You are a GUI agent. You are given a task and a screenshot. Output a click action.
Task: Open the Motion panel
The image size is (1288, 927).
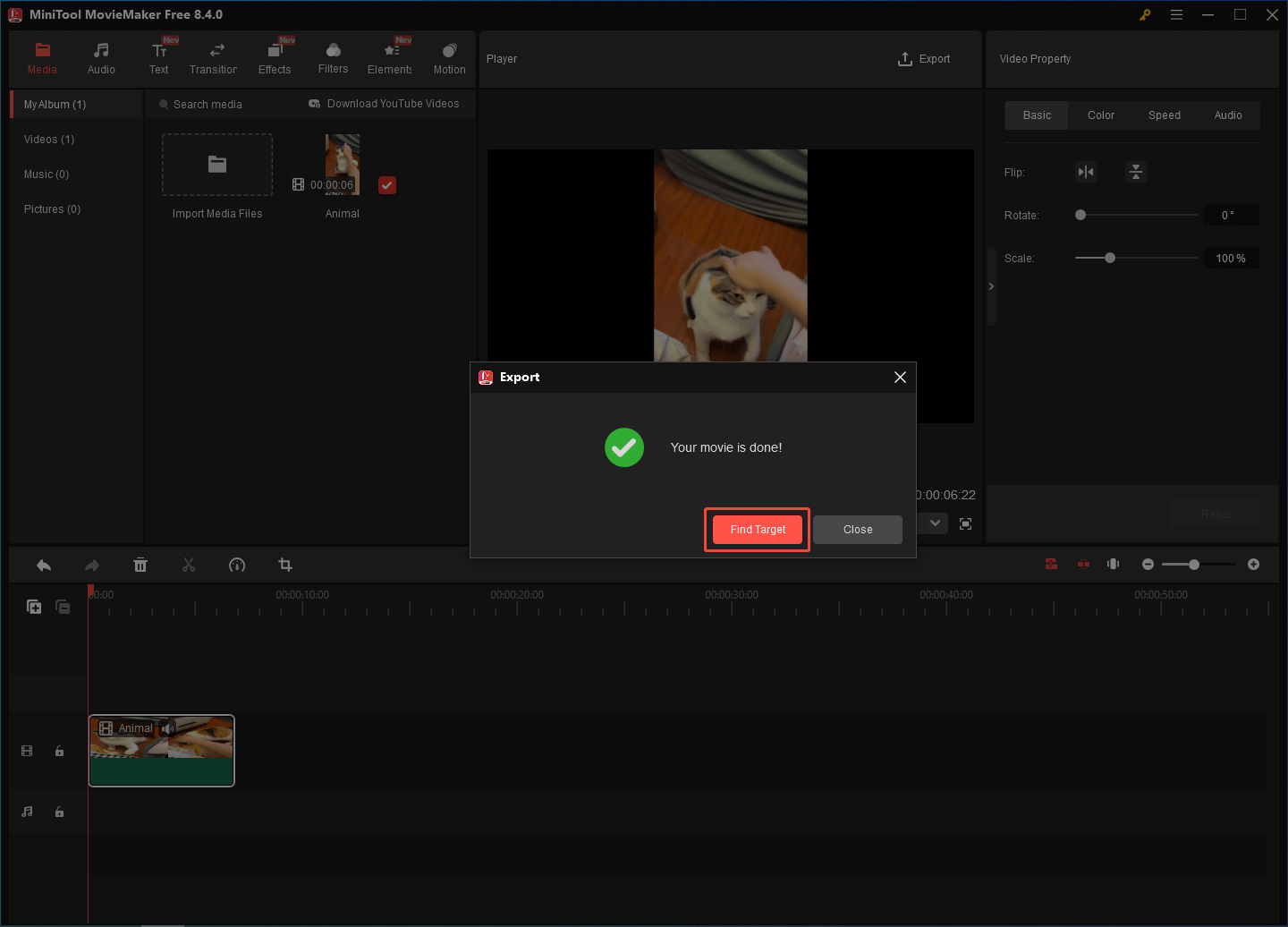(x=449, y=56)
